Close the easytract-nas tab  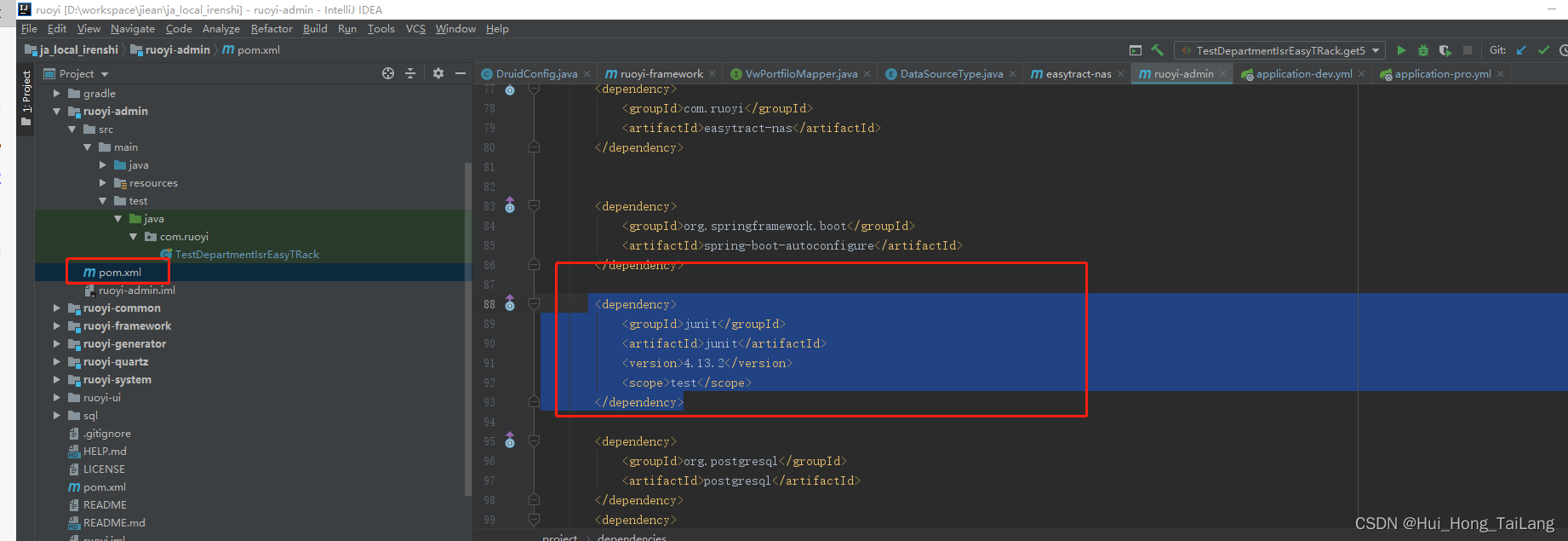point(1120,74)
